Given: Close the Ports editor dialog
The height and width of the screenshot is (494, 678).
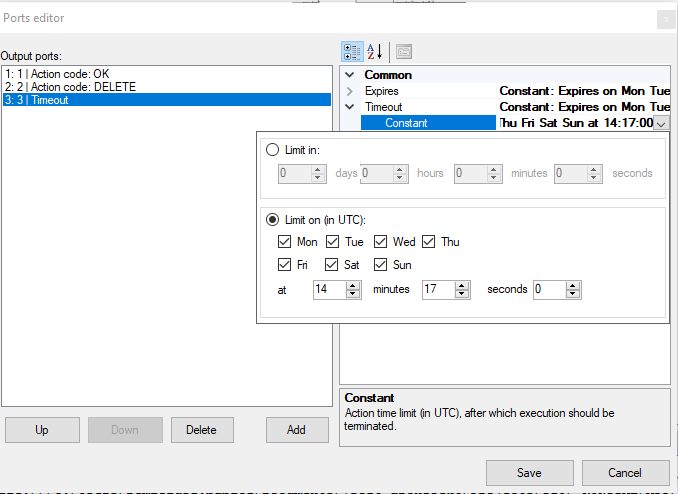Looking at the screenshot, I should [665, 19].
